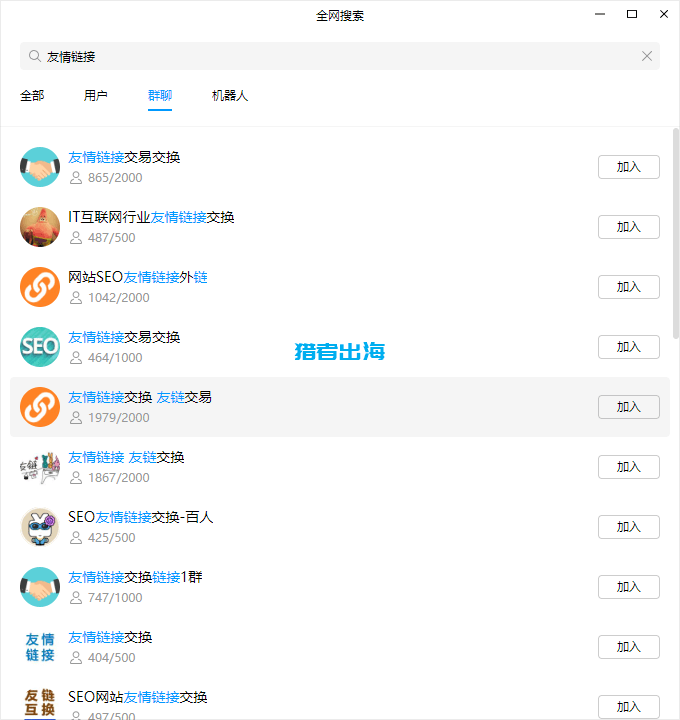Click member count 425/500
Image resolution: width=680 pixels, height=720 pixels.
(x=112, y=538)
